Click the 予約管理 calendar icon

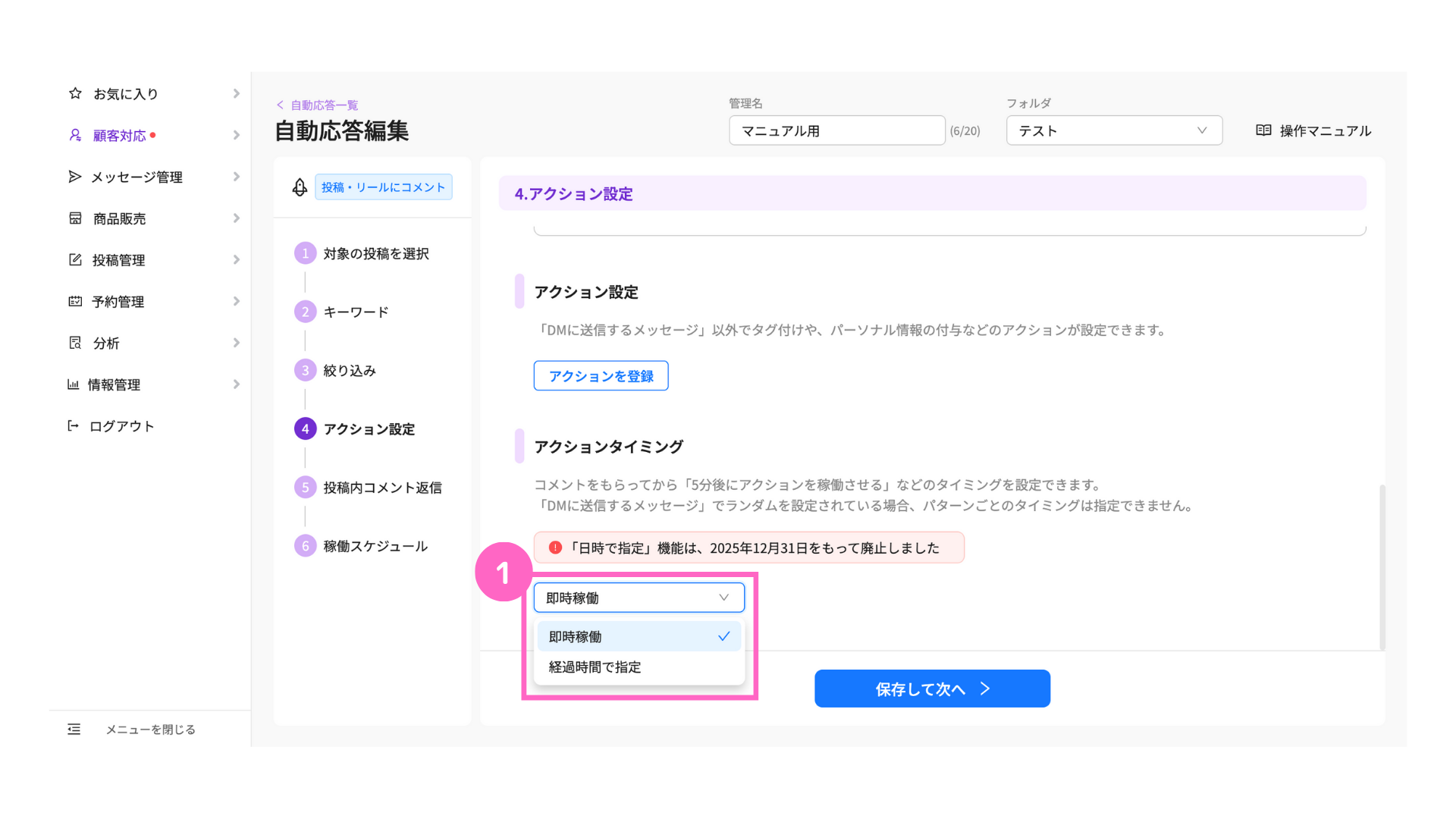75,301
